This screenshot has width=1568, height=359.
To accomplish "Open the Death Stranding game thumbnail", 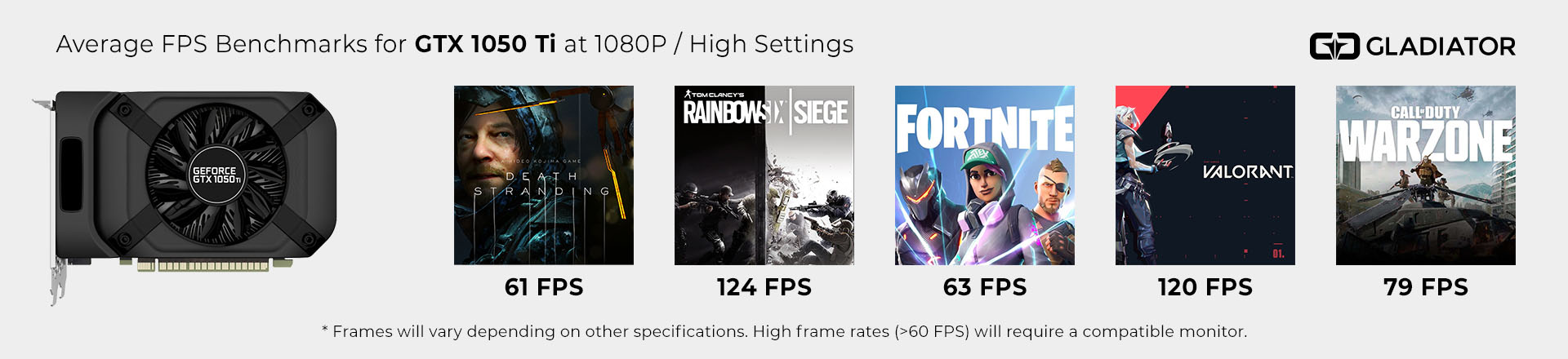I will pos(544,175).
